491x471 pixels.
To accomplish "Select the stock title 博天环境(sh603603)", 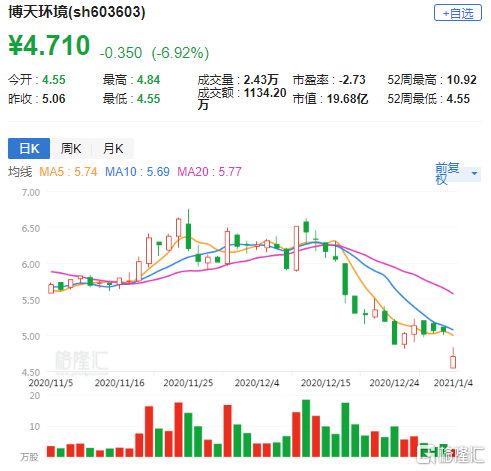I will click(x=77, y=12).
